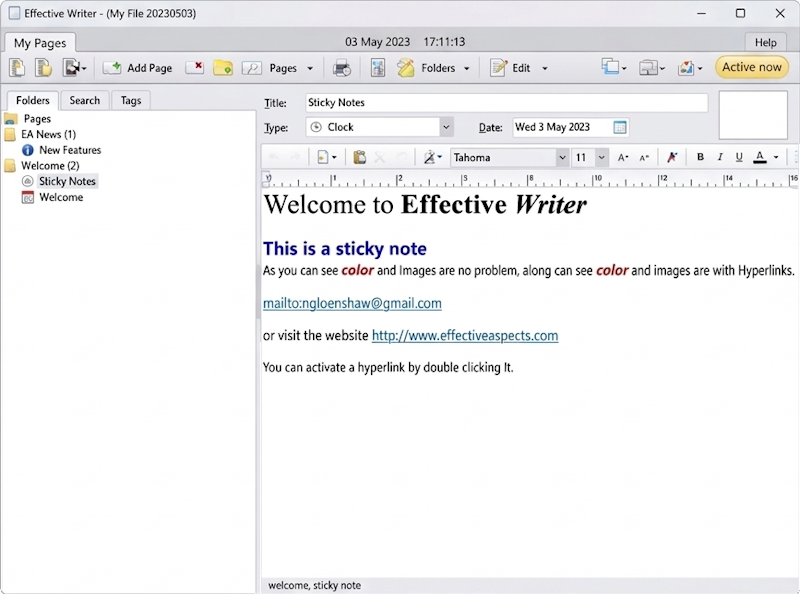
Task: Switch to the Tags tab
Action: 130,100
